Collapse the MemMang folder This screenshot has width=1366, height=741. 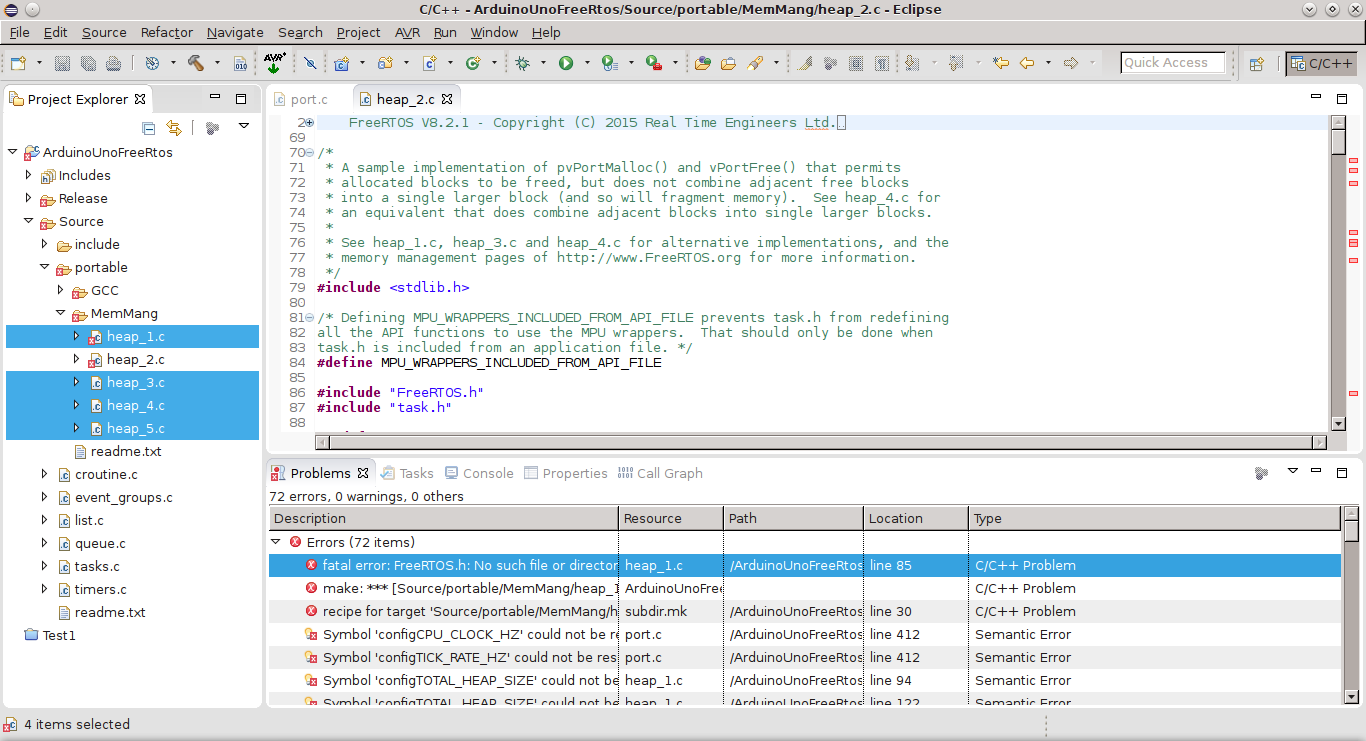coord(60,313)
